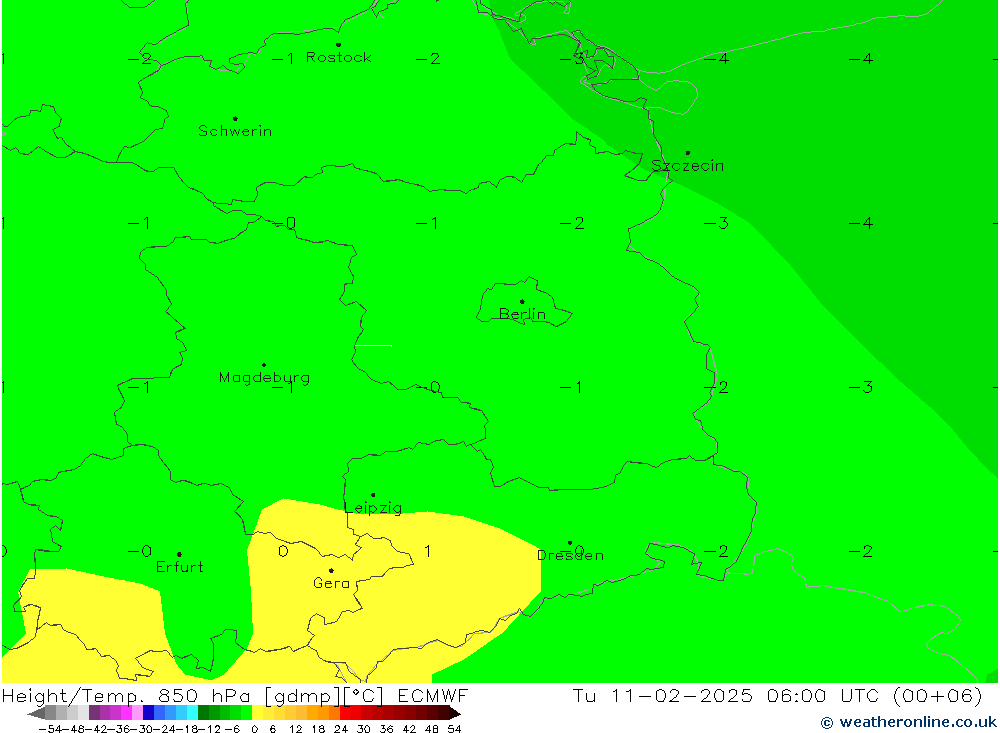Select the Erfurt city label

coord(180,566)
